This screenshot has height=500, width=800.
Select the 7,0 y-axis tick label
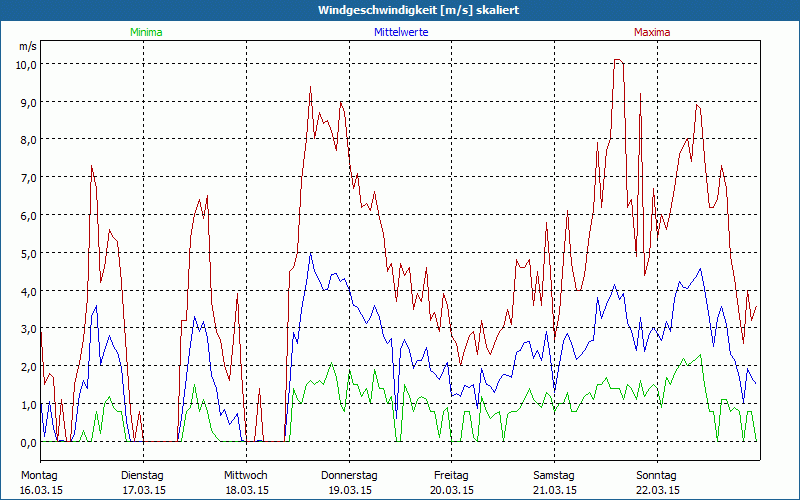tap(28, 178)
